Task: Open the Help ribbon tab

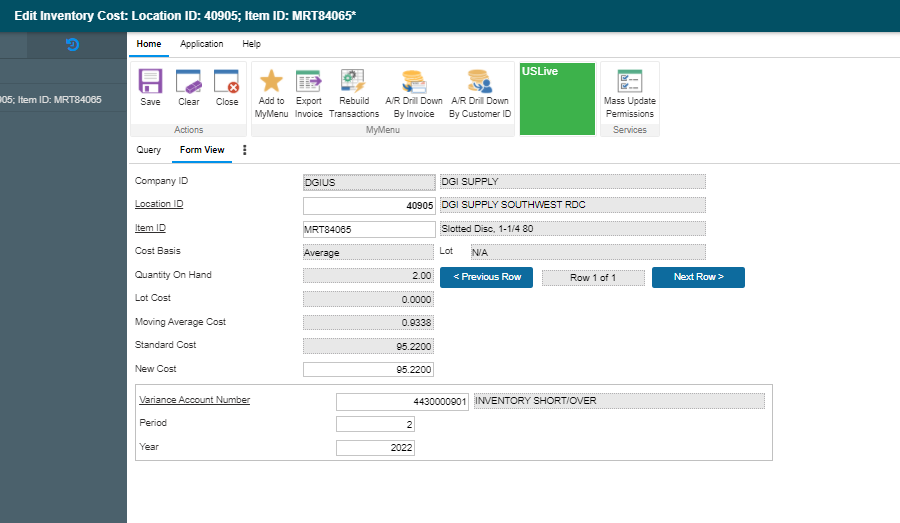Action: 251,44
